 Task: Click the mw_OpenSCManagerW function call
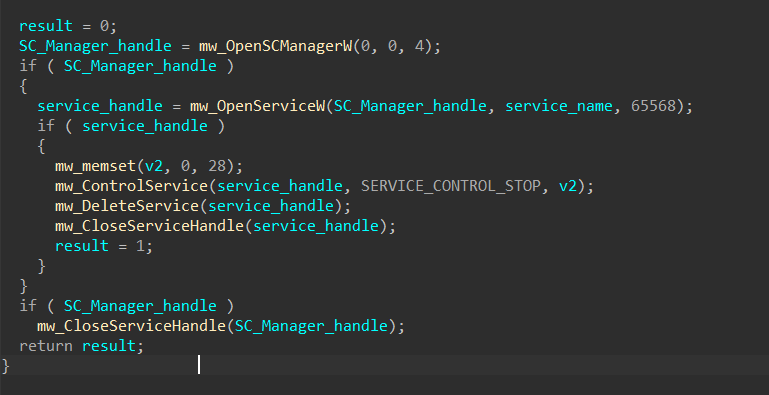pyautogui.click(x=276, y=47)
